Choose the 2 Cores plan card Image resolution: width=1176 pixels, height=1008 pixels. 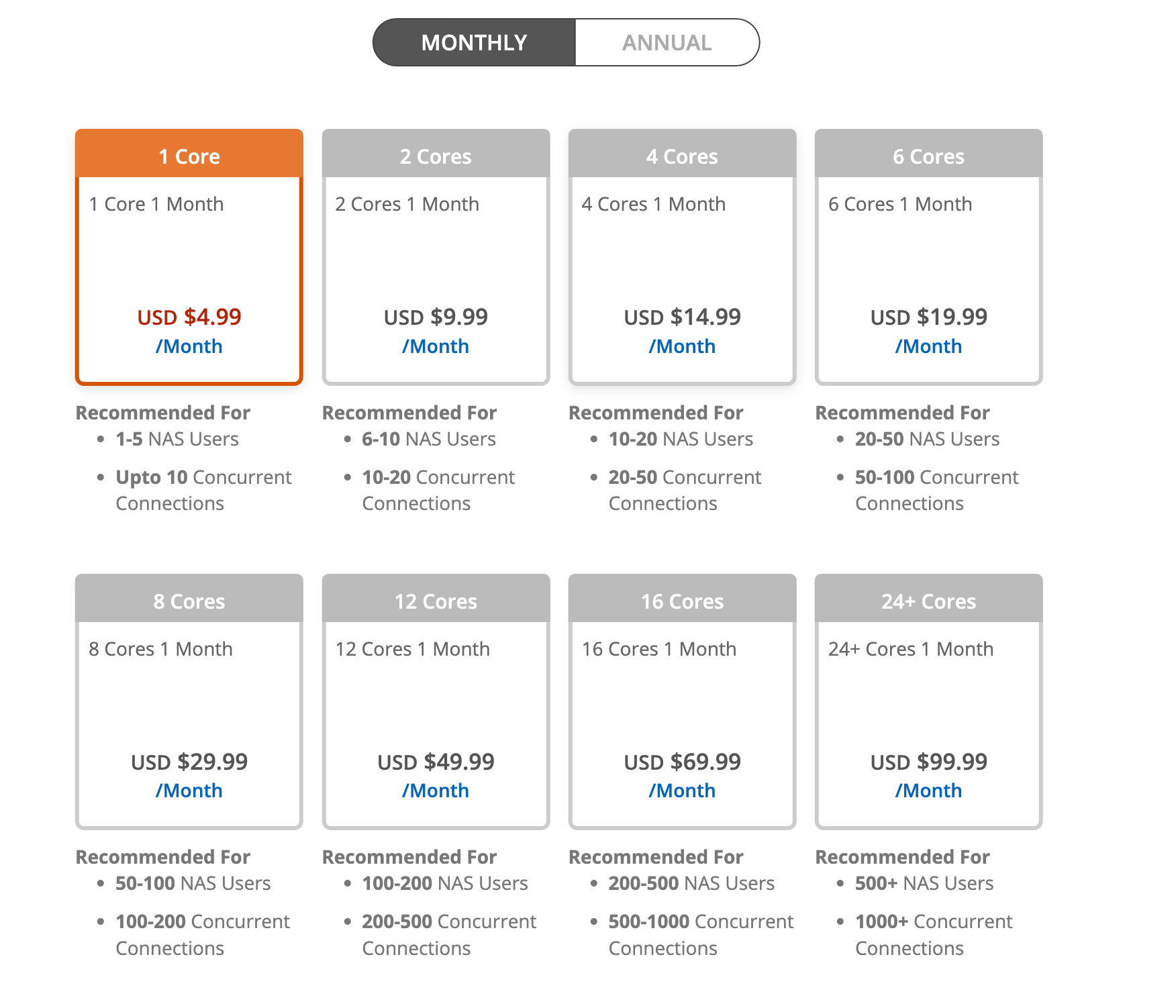click(436, 257)
